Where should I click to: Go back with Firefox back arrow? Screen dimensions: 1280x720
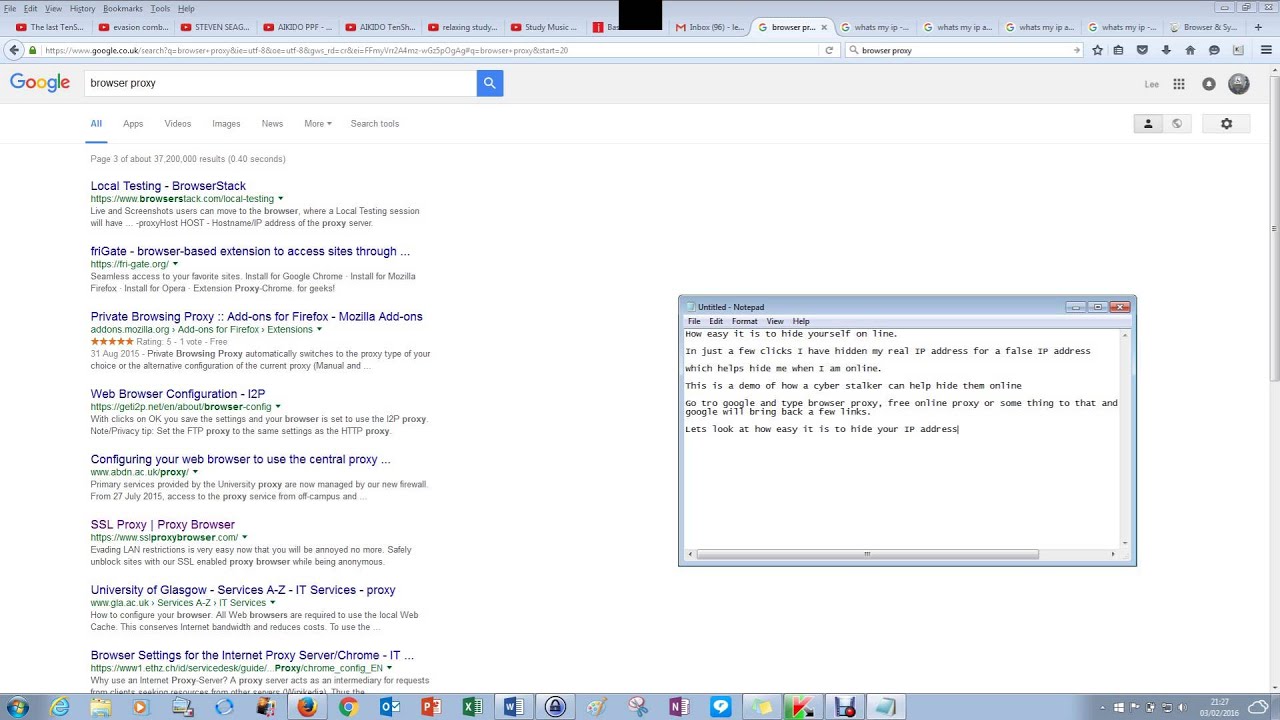point(14,49)
